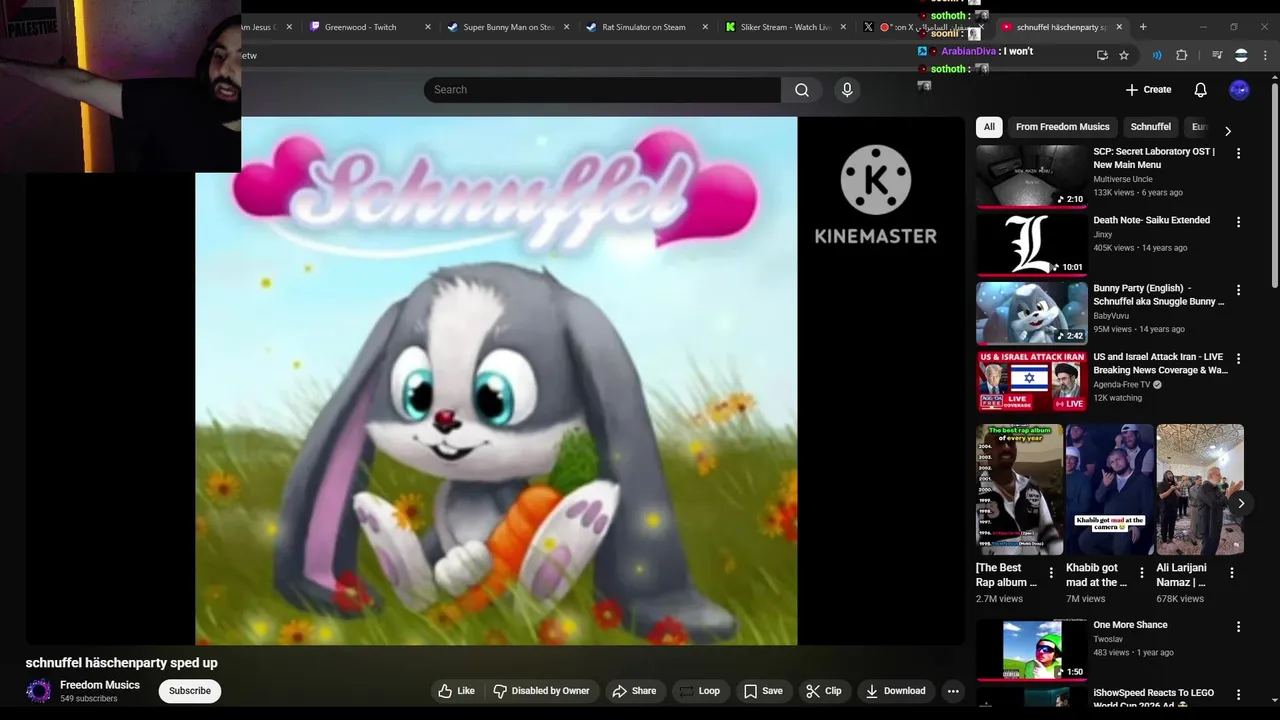
Task: Open the Create menu
Action: coord(1148,90)
